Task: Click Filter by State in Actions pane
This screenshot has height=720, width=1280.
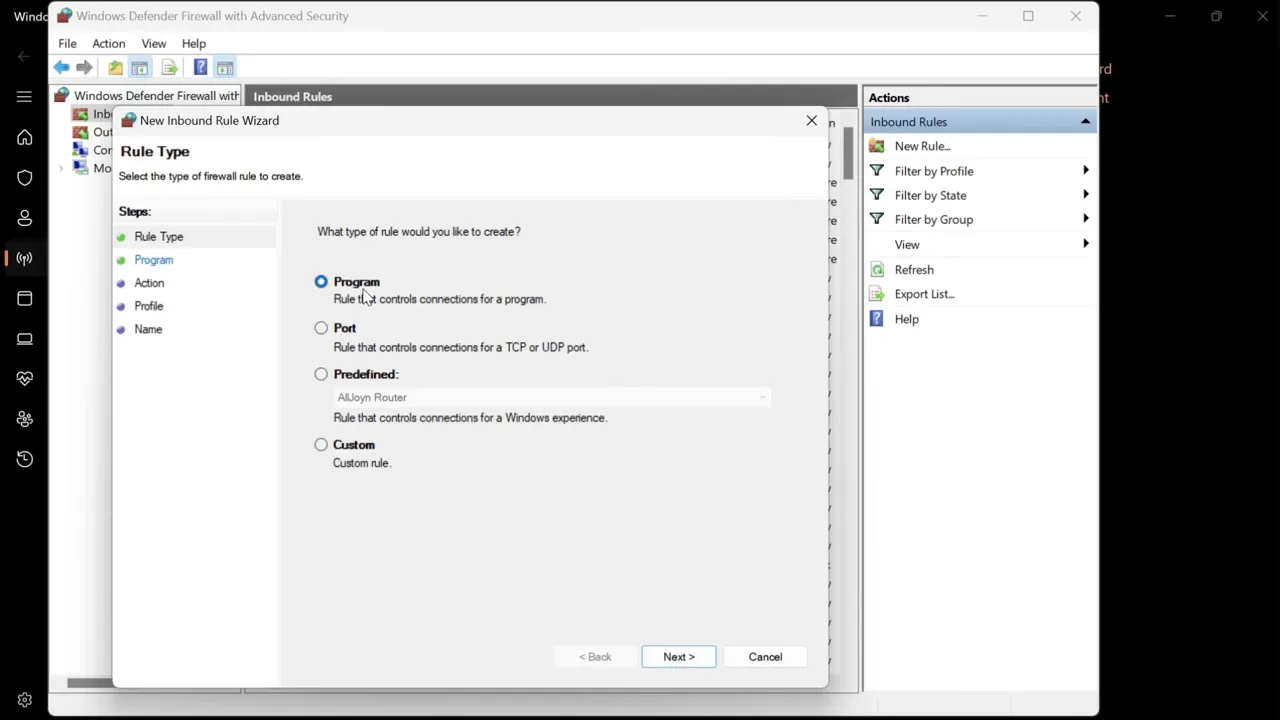Action: pyautogui.click(x=931, y=196)
